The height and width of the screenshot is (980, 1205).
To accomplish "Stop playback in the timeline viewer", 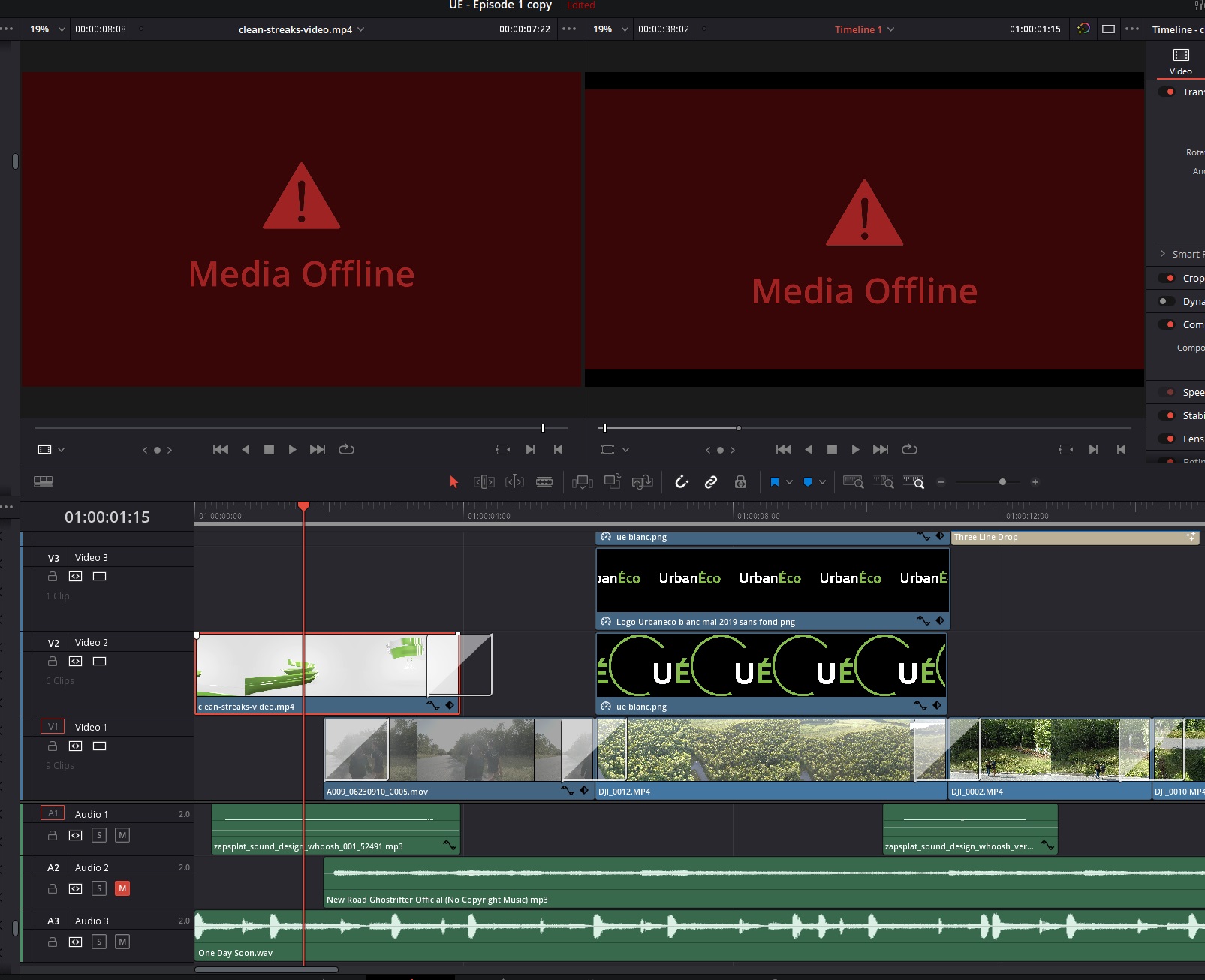I will 832,449.
